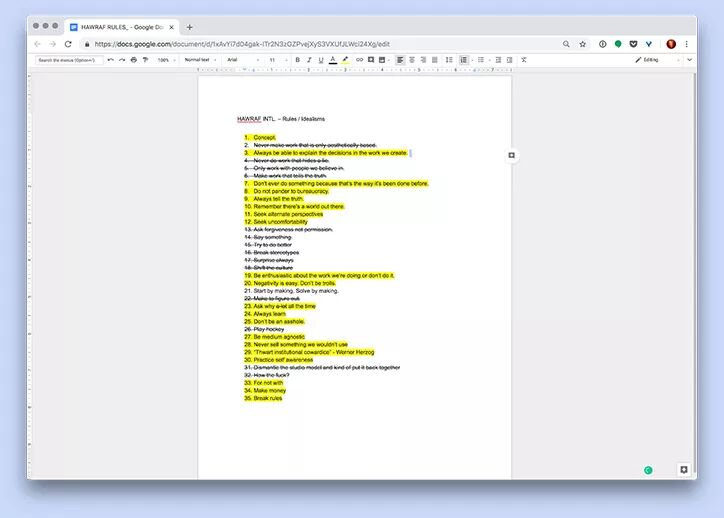Click list item 'Make money'
Viewport: 724px width, 518px height.
pyautogui.click(x=270, y=391)
